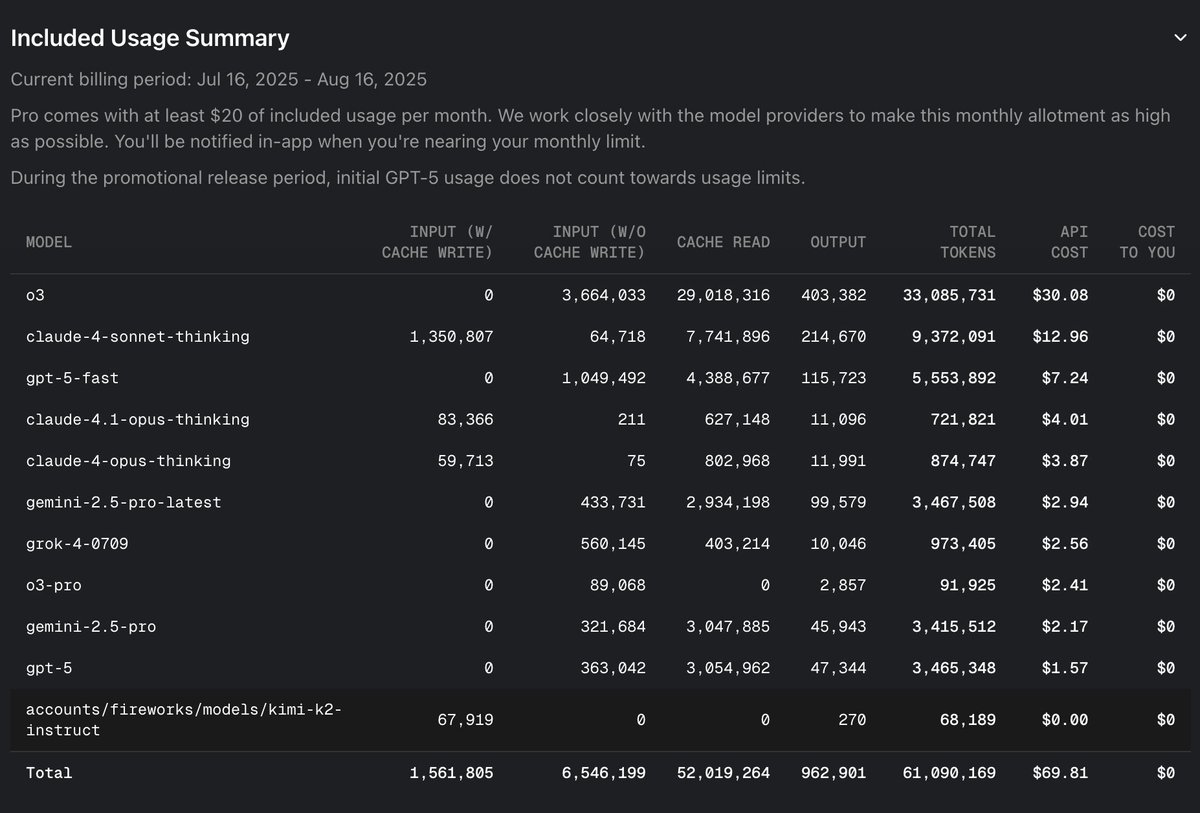Click the billing period date text
This screenshot has width=1200, height=813.
[x=219, y=79]
